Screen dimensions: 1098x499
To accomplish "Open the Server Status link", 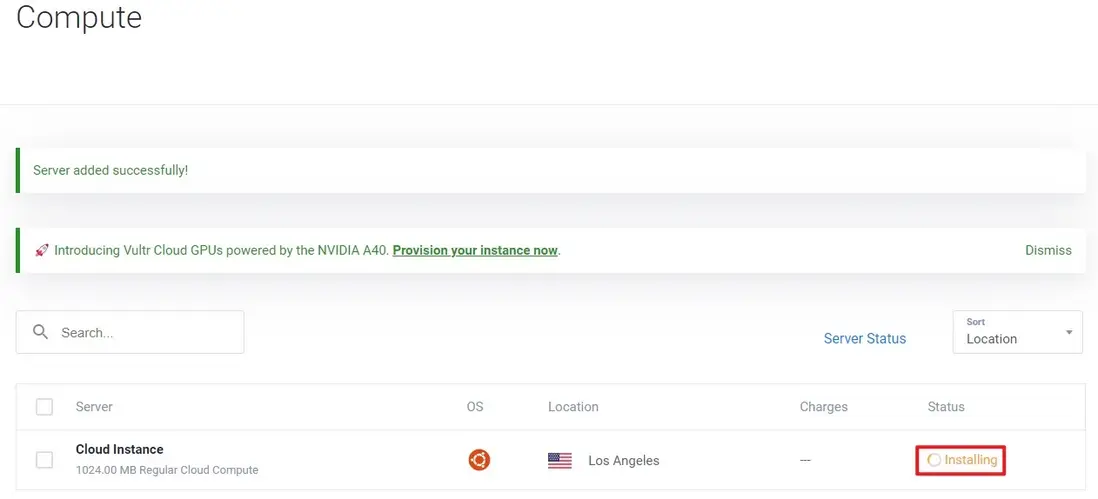I will pos(865,339).
